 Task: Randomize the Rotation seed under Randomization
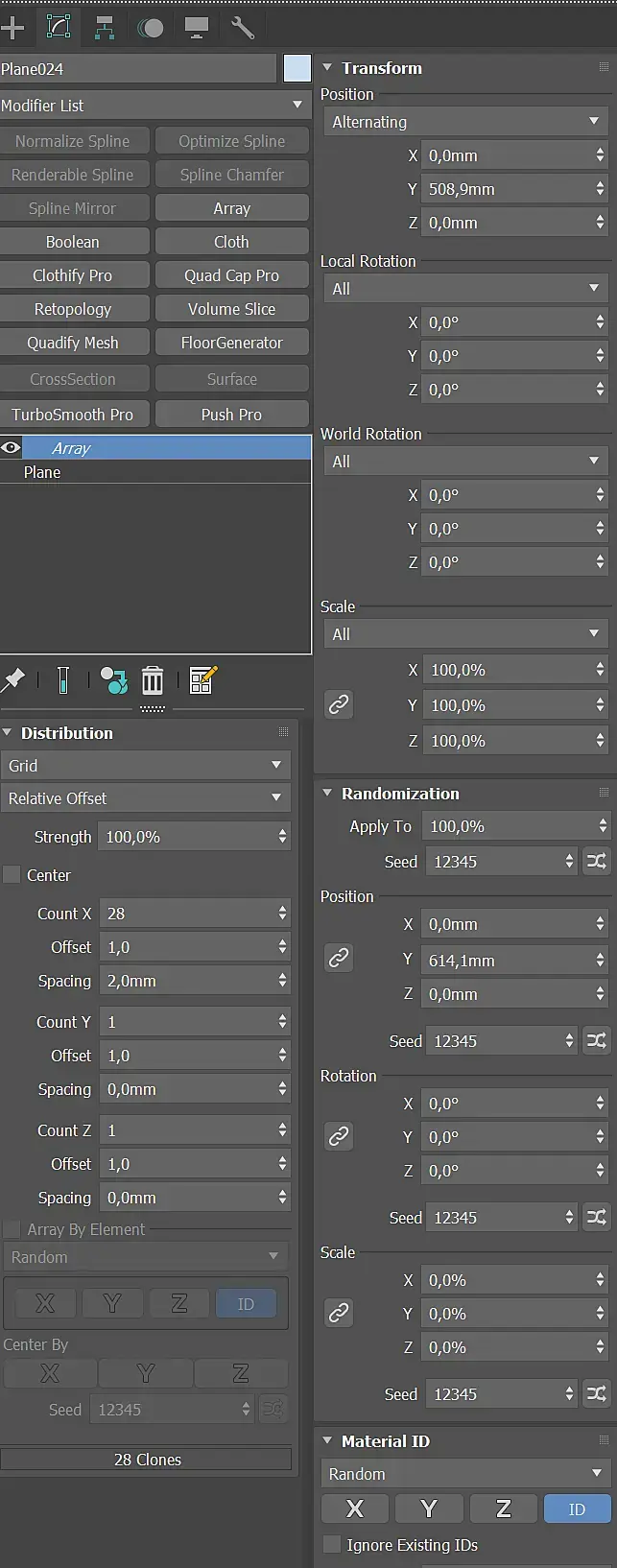coord(597,1218)
